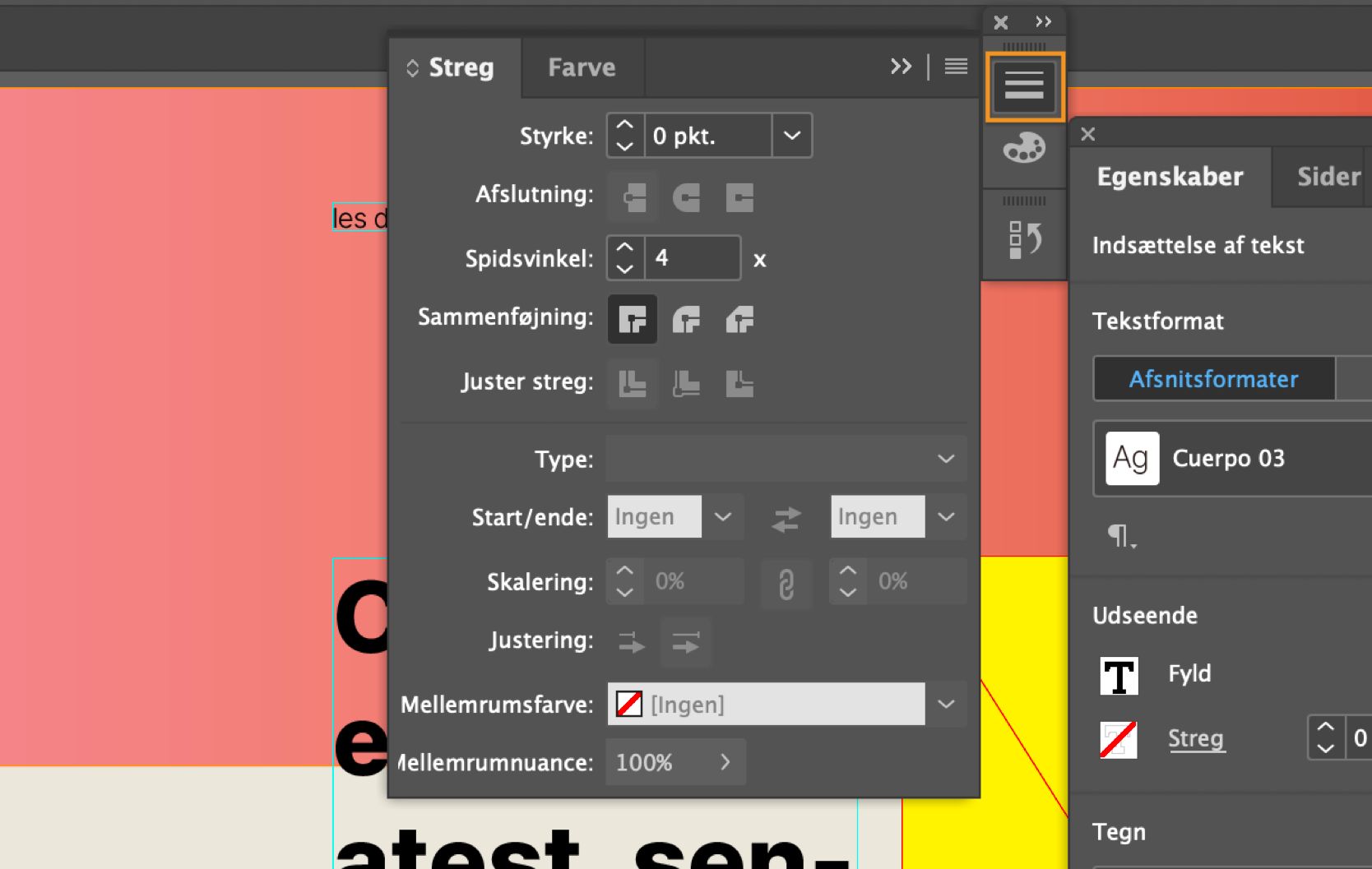Screen dimensions: 1372x869
Task: Close the icon dock panel
Action: pyautogui.click(x=1001, y=22)
